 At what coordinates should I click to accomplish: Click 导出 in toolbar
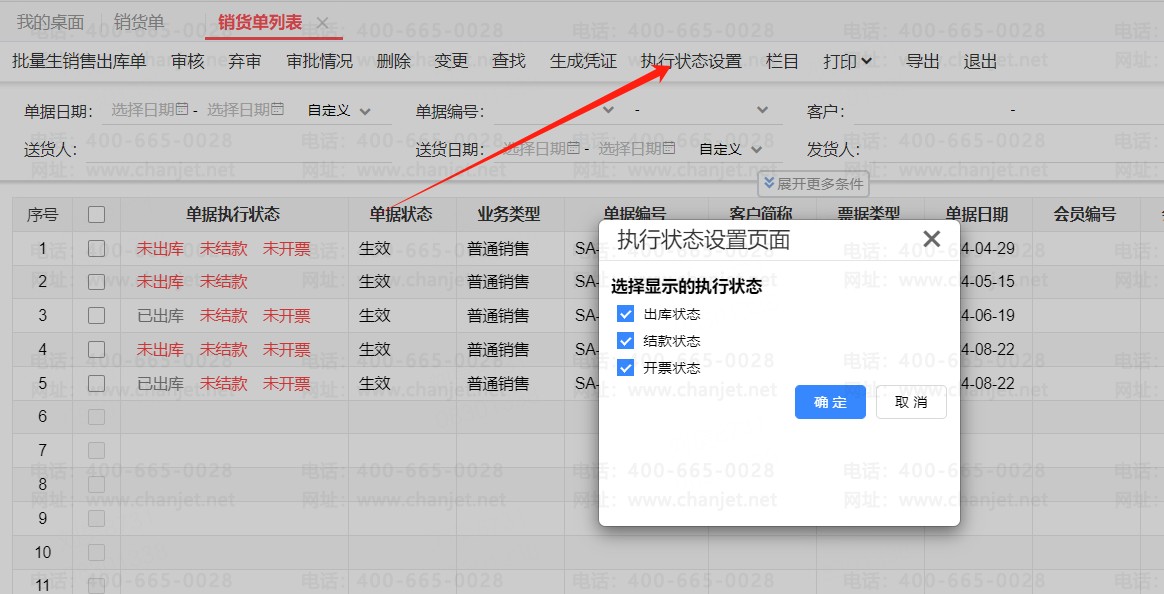coord(923,62)
